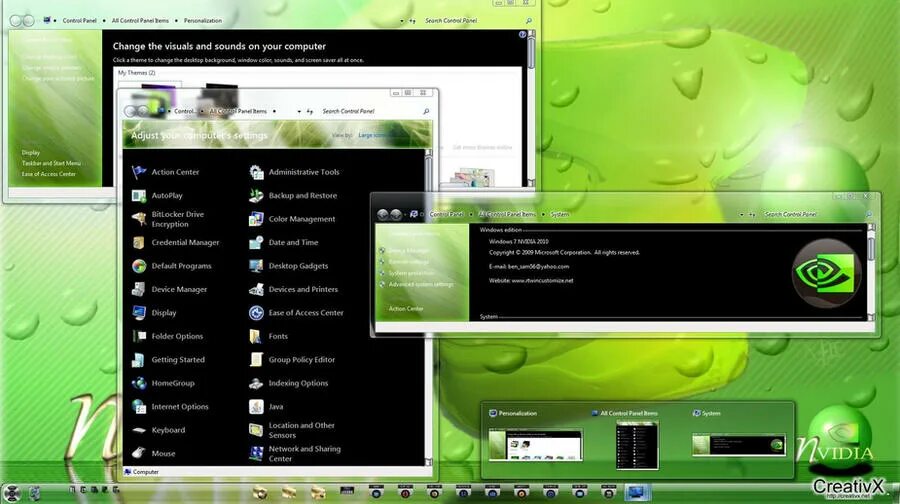Click the vertical scrollbar in System window
900x504 pixels.
tap(871, 272)
